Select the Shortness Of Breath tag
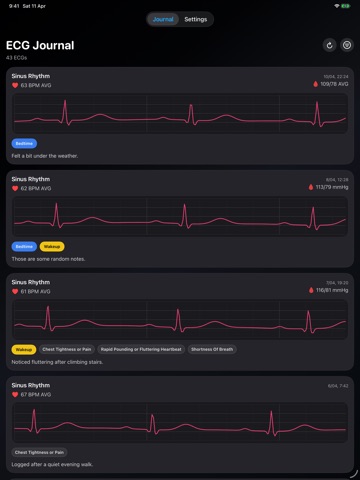This screenshot has height=480, width=360. (212, 349)
